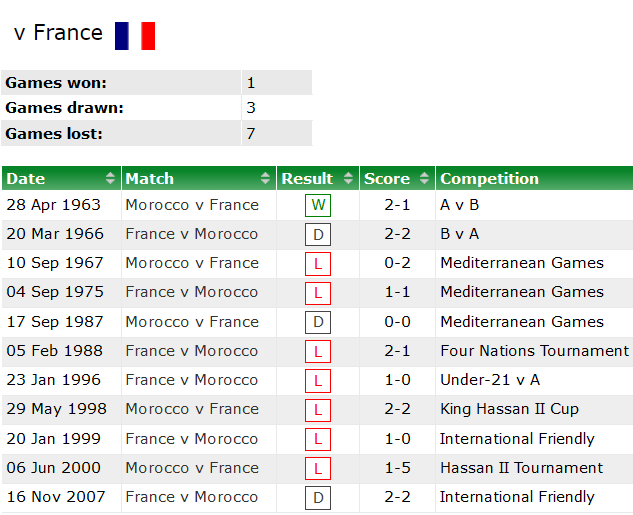Image resolution: width=633 pixels, height=515 pixels.
Task: Click the Games won row label
Action: point(56,83)
